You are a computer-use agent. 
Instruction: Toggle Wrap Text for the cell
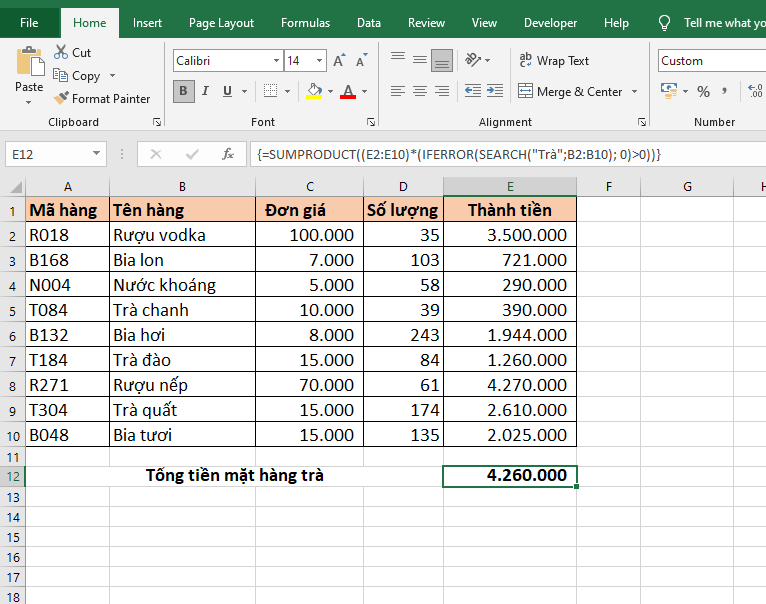554,61
